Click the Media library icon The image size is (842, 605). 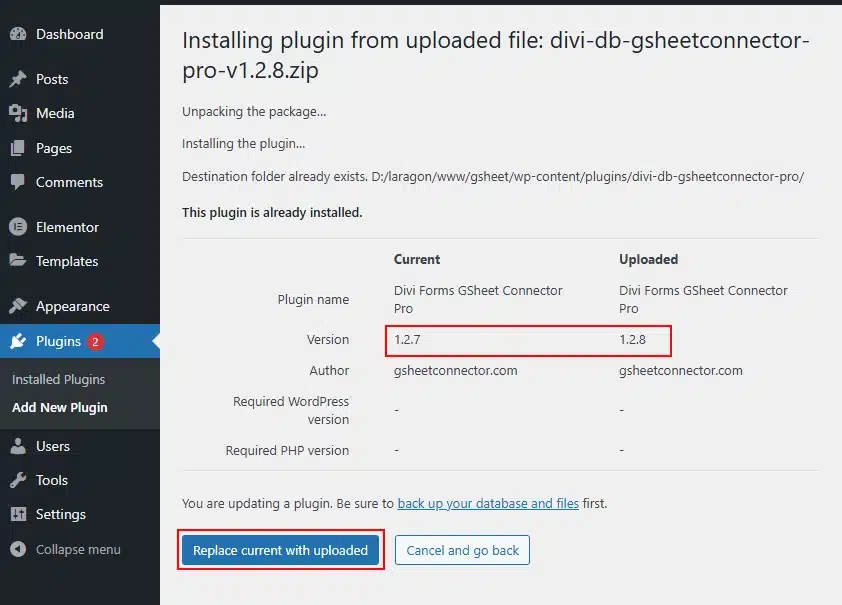tap(18, 113)
